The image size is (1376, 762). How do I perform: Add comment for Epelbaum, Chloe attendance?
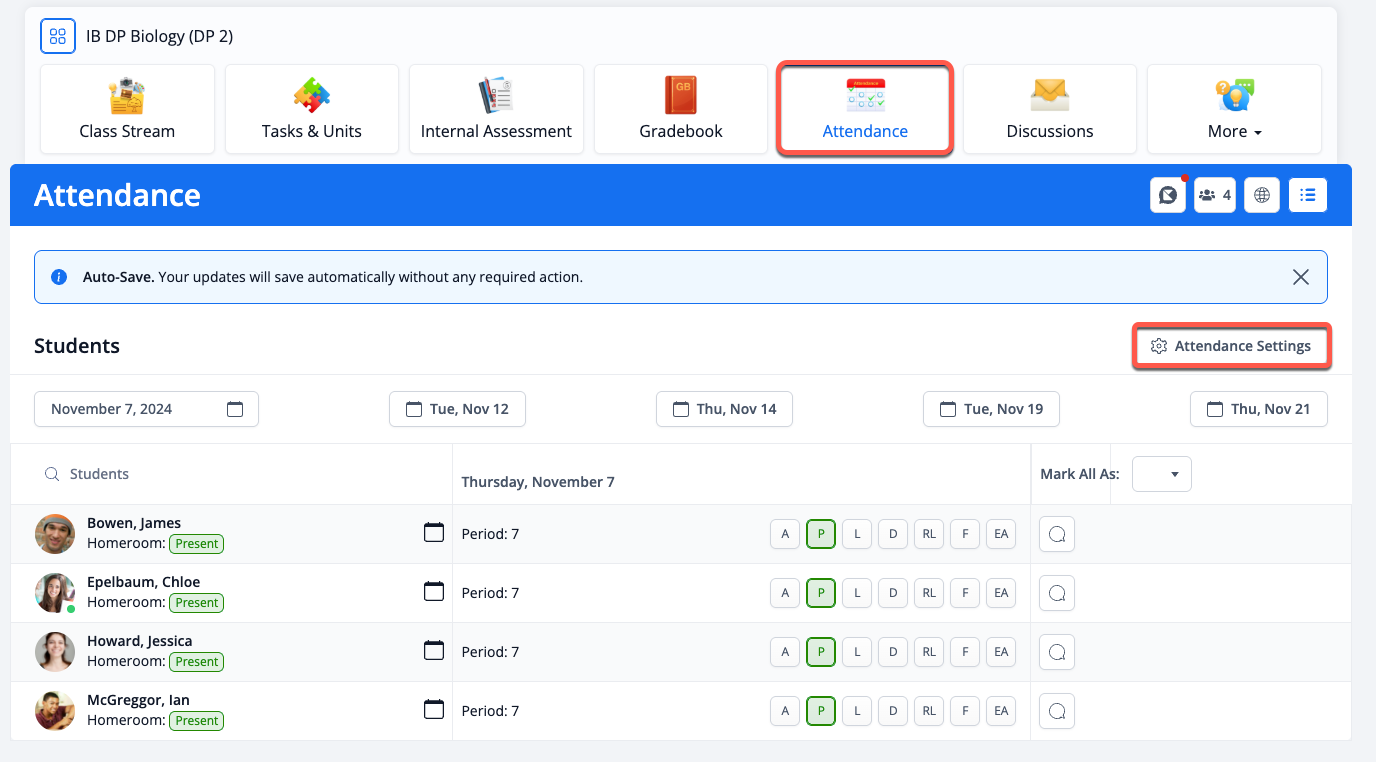tap(1057, 593)
